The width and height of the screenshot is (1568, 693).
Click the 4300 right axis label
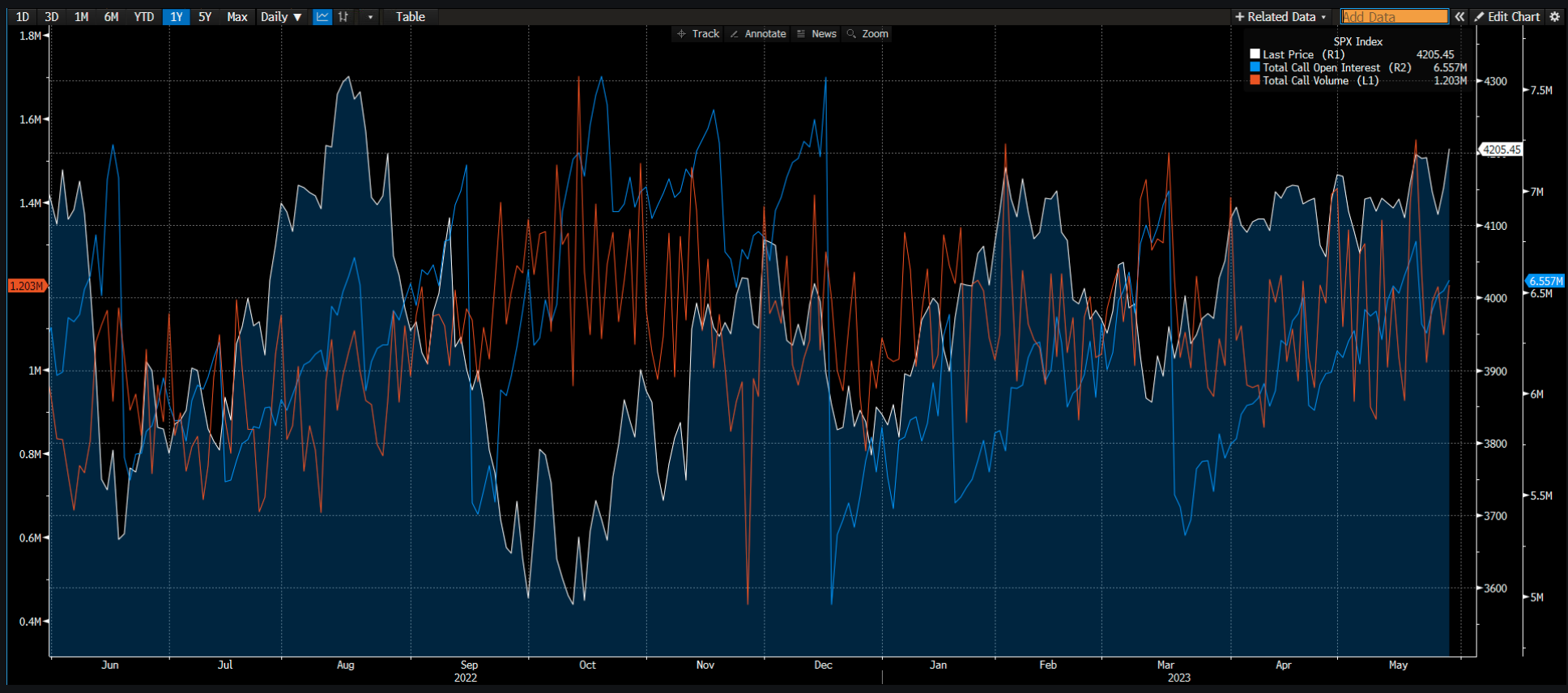[1496, 81]
